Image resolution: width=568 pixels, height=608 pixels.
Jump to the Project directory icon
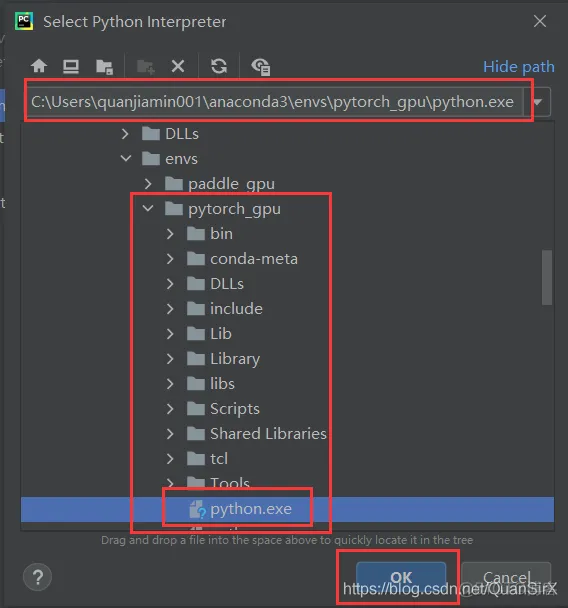click(104, 67)
